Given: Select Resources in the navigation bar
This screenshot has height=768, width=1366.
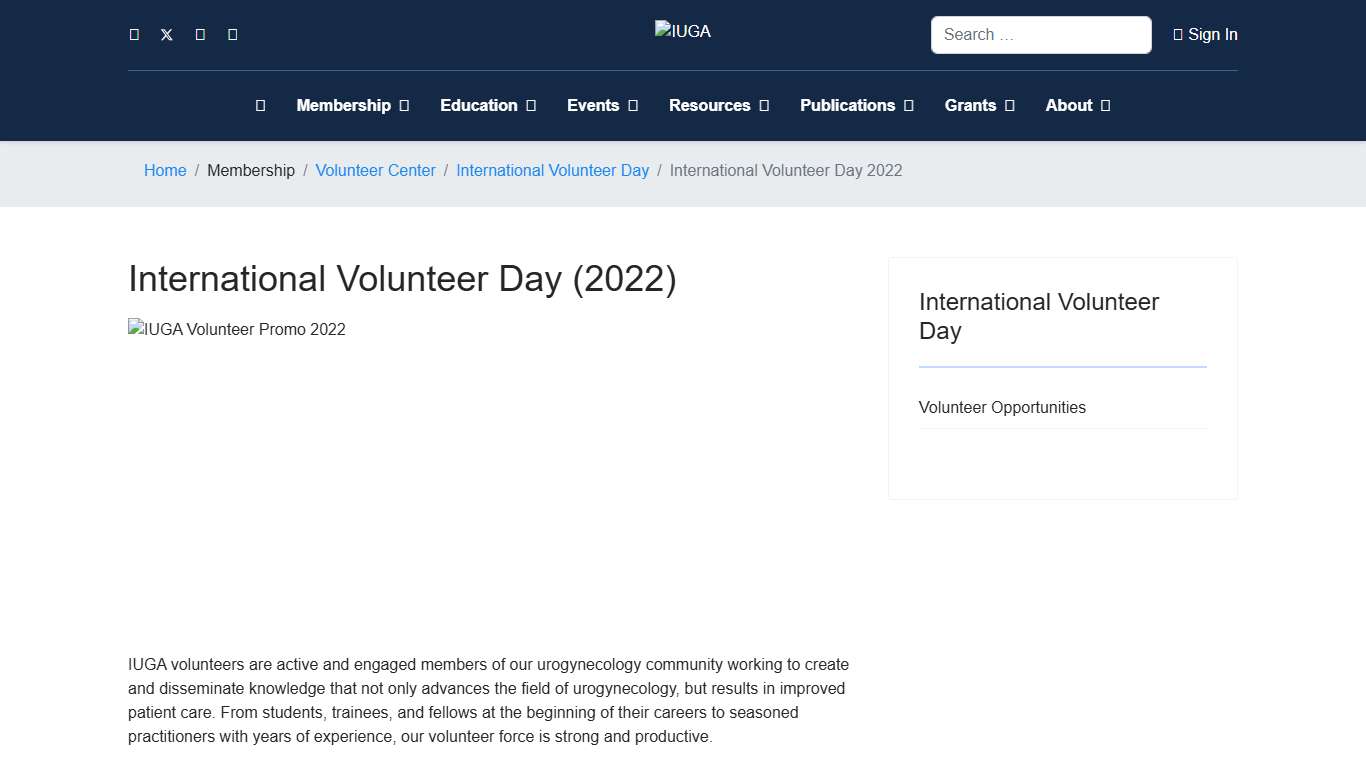Looking at the screenshot, I should click(x=709, y=105).
